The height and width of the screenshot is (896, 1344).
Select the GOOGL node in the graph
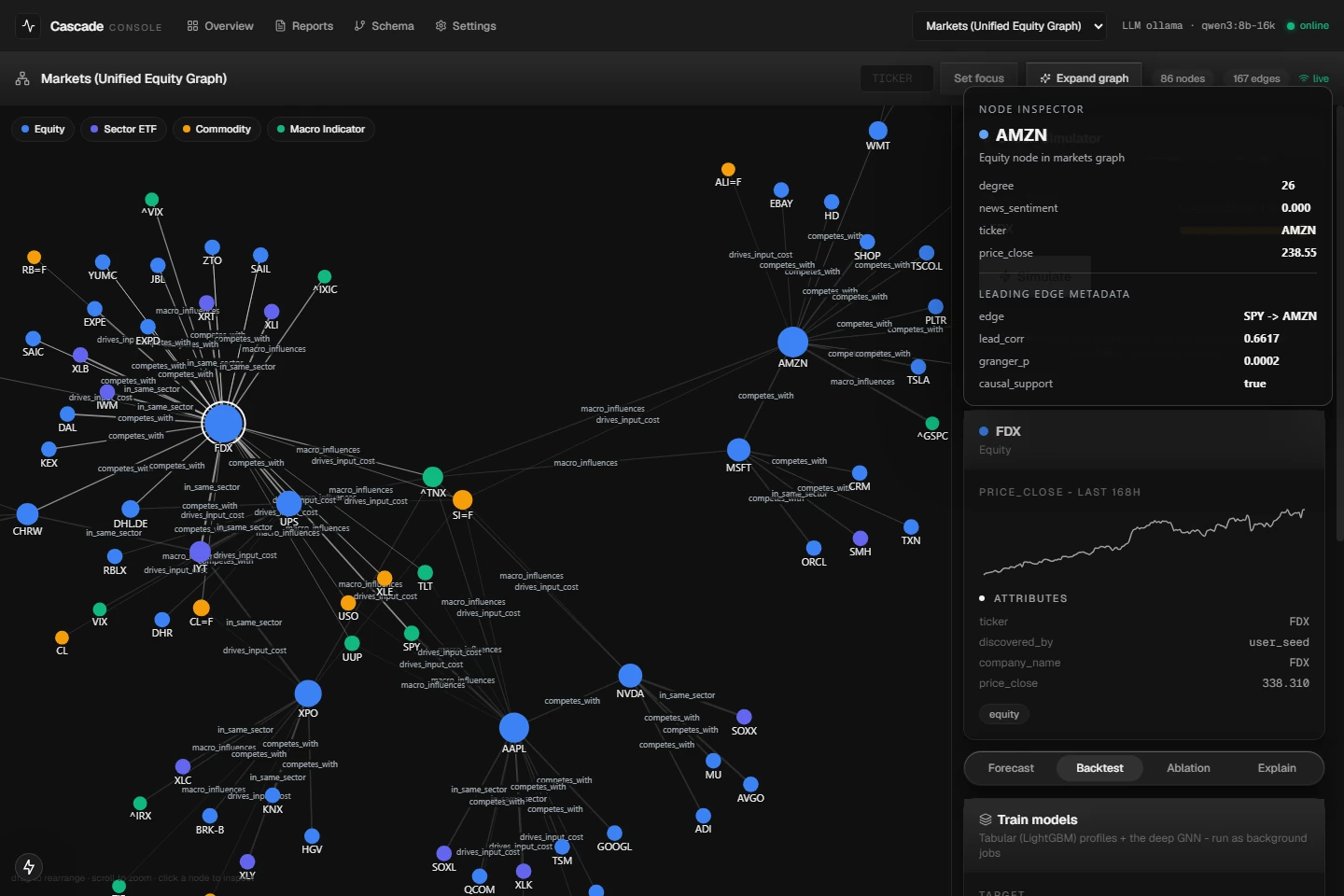click(614, 833)
